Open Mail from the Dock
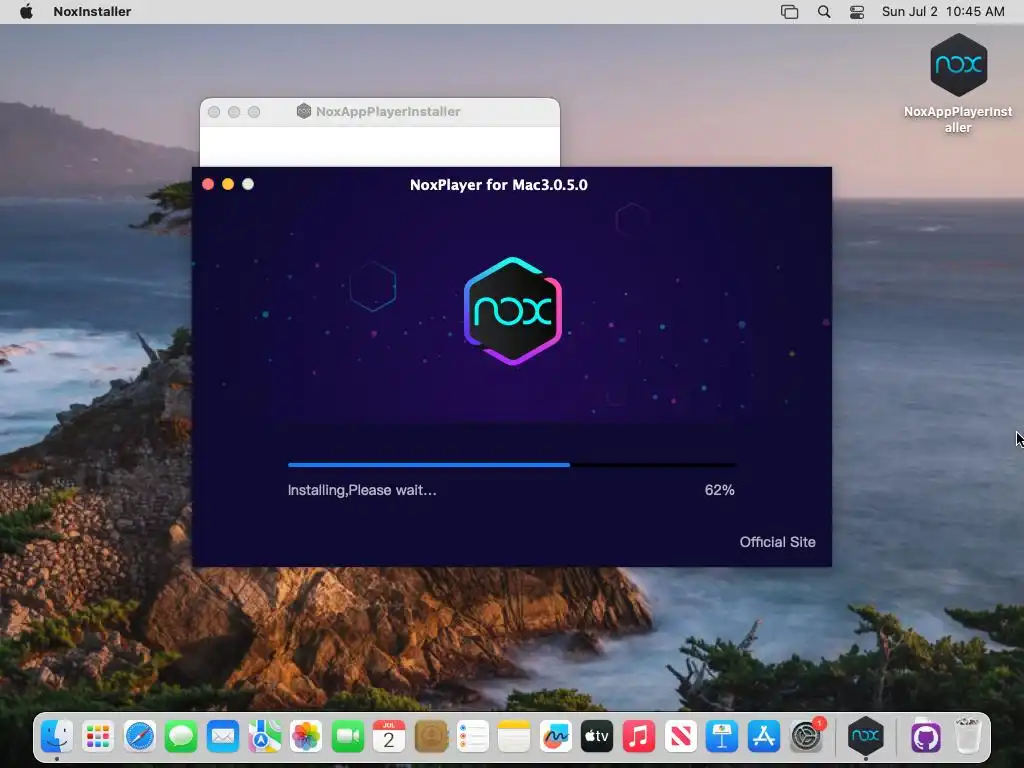 [223, 737]
